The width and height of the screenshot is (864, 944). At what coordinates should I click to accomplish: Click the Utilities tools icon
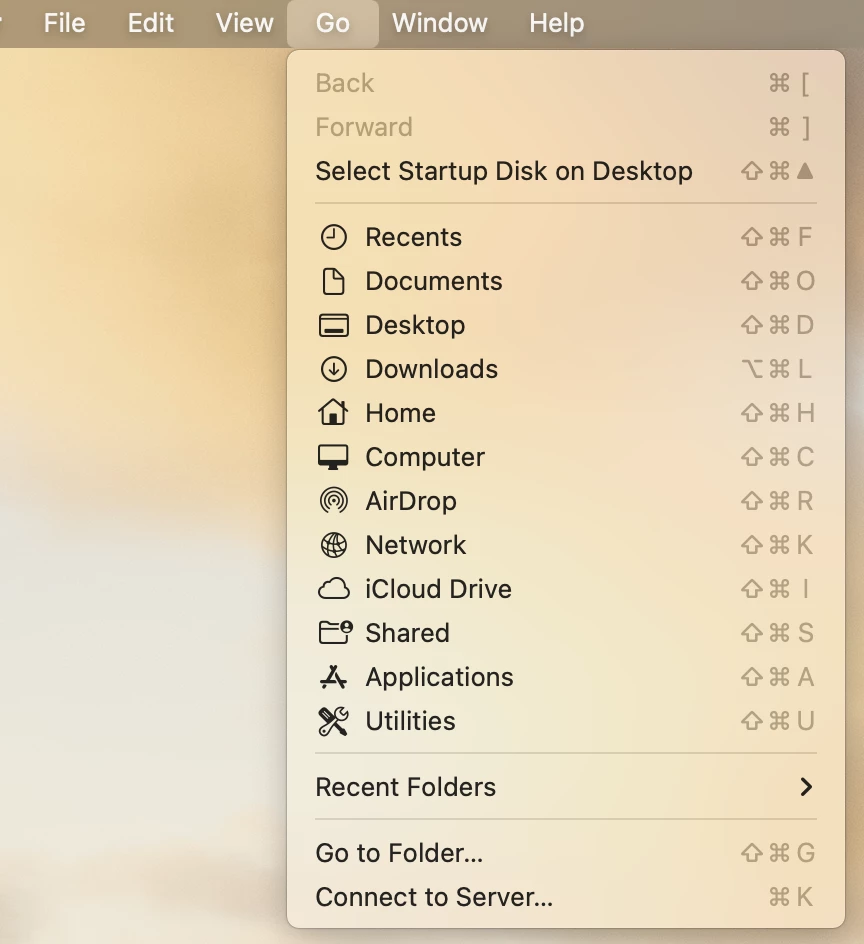[x=333, y=721]
